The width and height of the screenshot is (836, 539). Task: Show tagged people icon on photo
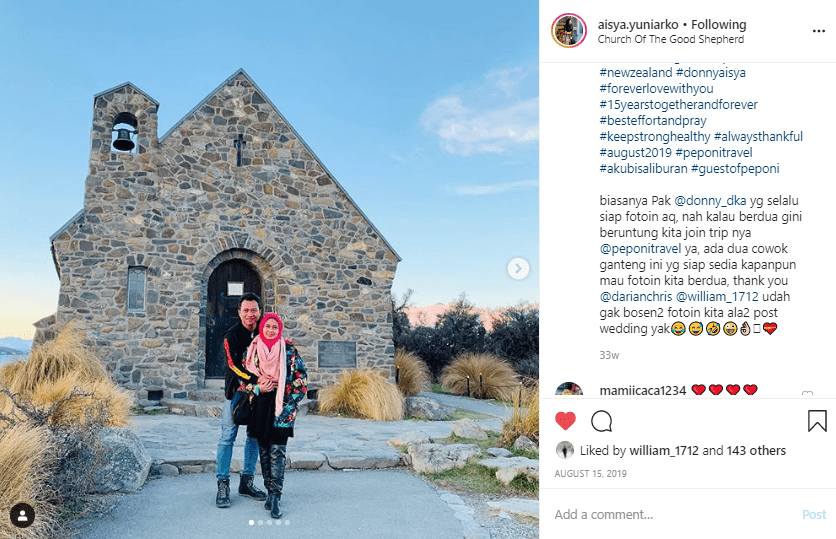[x=22, y=516]
